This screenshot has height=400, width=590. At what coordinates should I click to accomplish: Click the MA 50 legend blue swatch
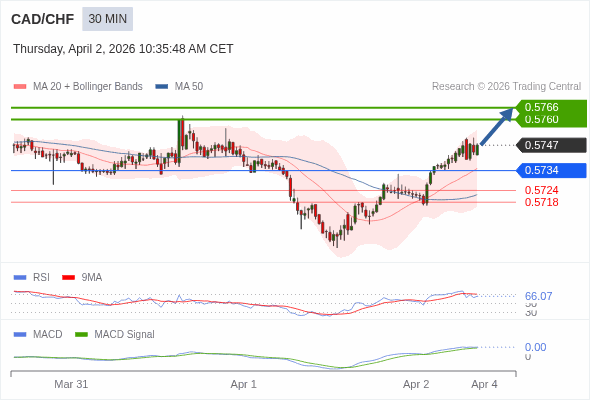pos(162,87)
